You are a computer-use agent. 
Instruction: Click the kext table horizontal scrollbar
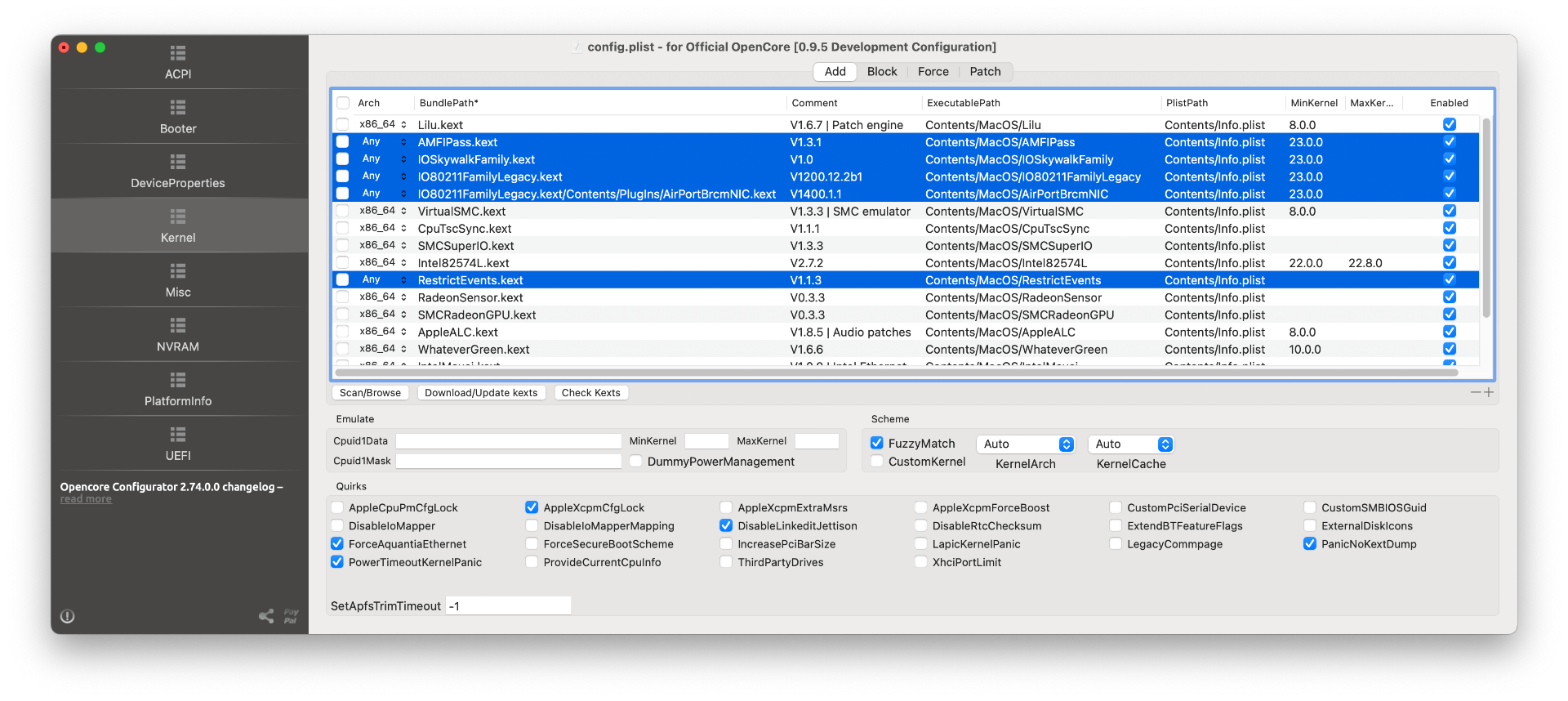[x=897, y=373]
